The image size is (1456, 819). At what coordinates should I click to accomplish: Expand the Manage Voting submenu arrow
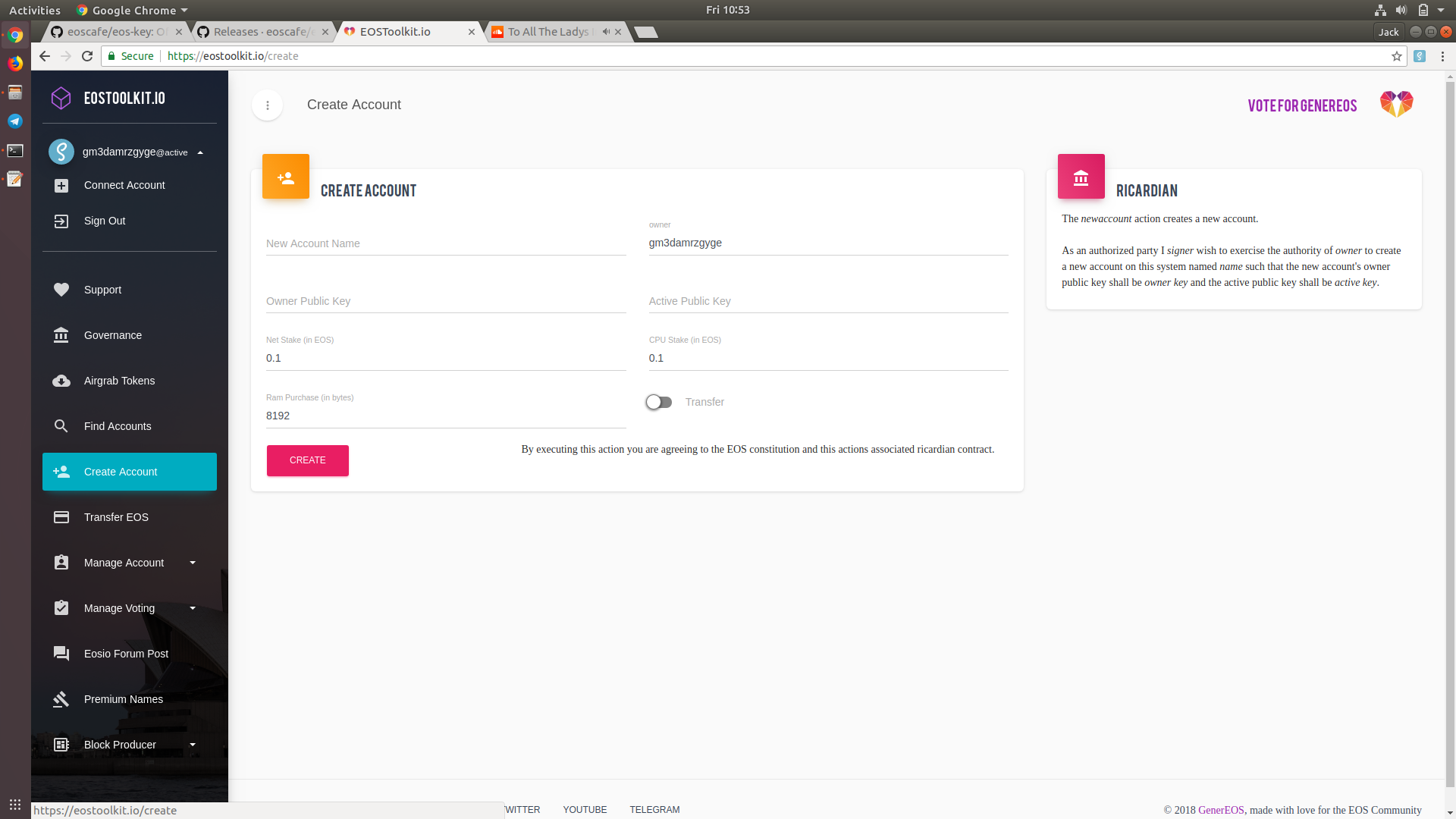(193, 608)
